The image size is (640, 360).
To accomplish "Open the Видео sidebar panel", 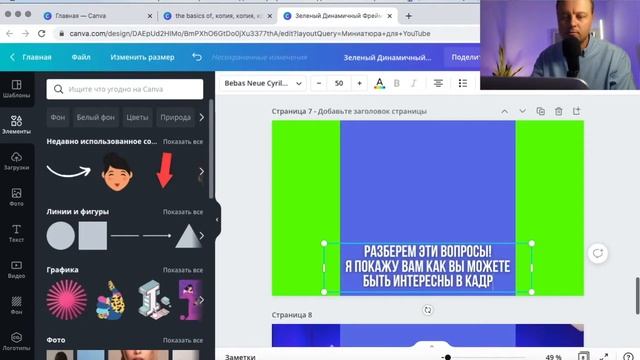I will (16, 269).
